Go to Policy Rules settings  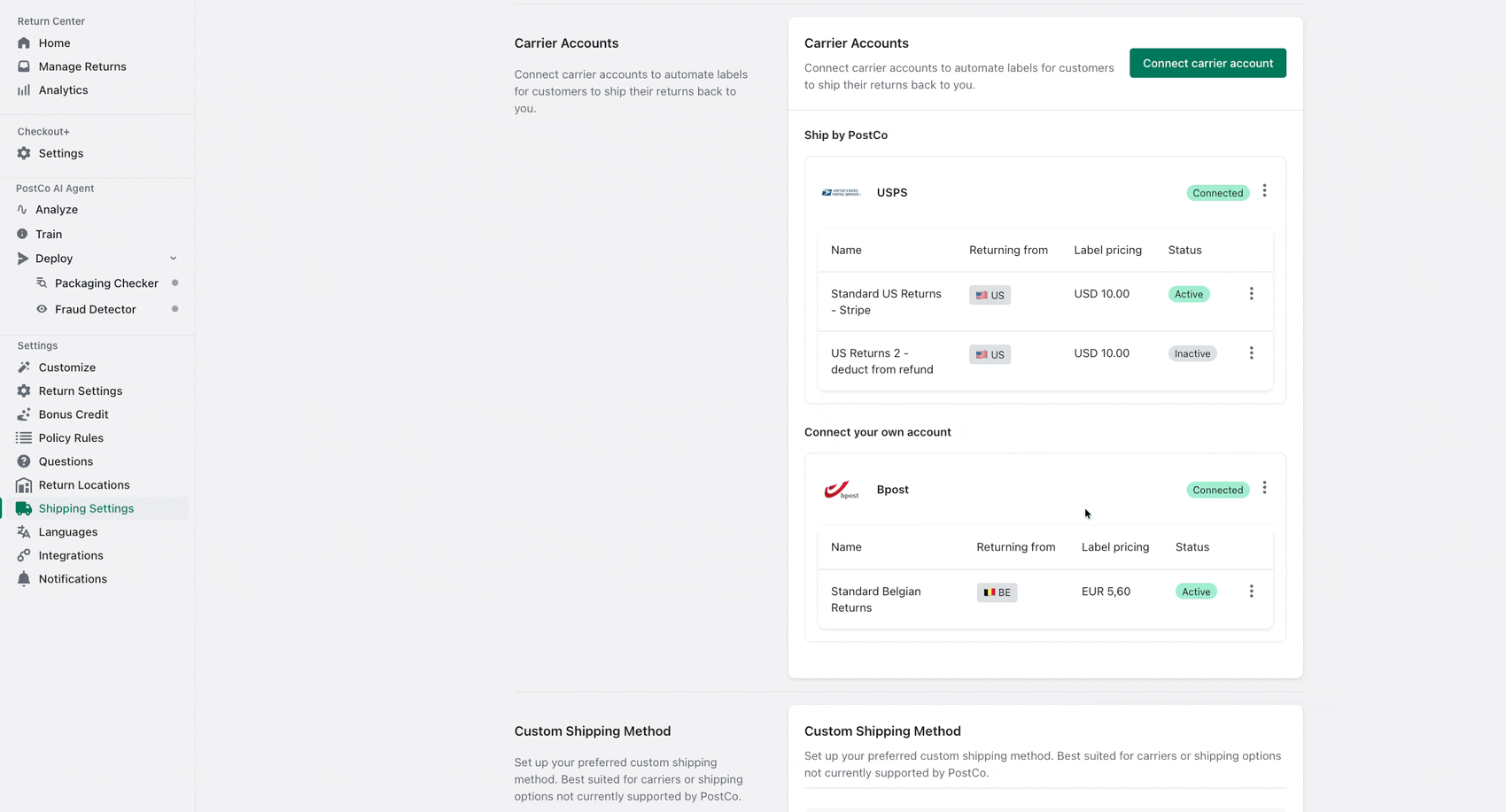click(71, 438)
